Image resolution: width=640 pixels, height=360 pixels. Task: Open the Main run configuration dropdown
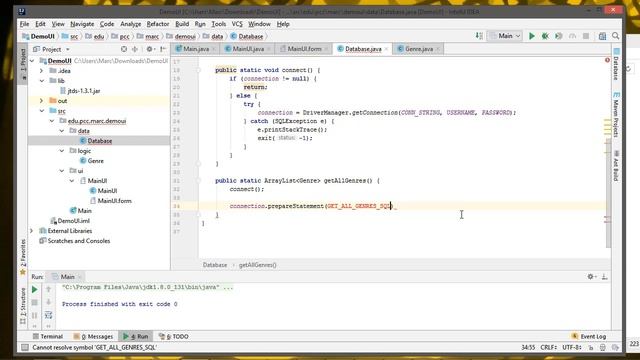[505, 36]
